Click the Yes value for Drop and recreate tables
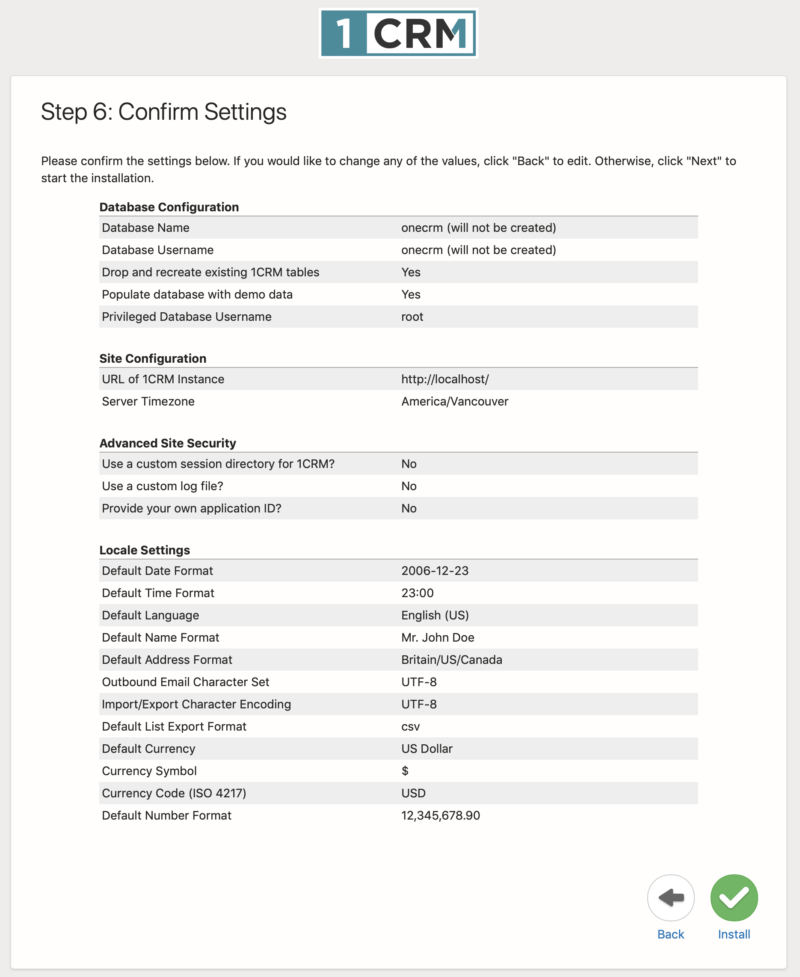This screenshot has height=977, width=800. tap(410, 272)
